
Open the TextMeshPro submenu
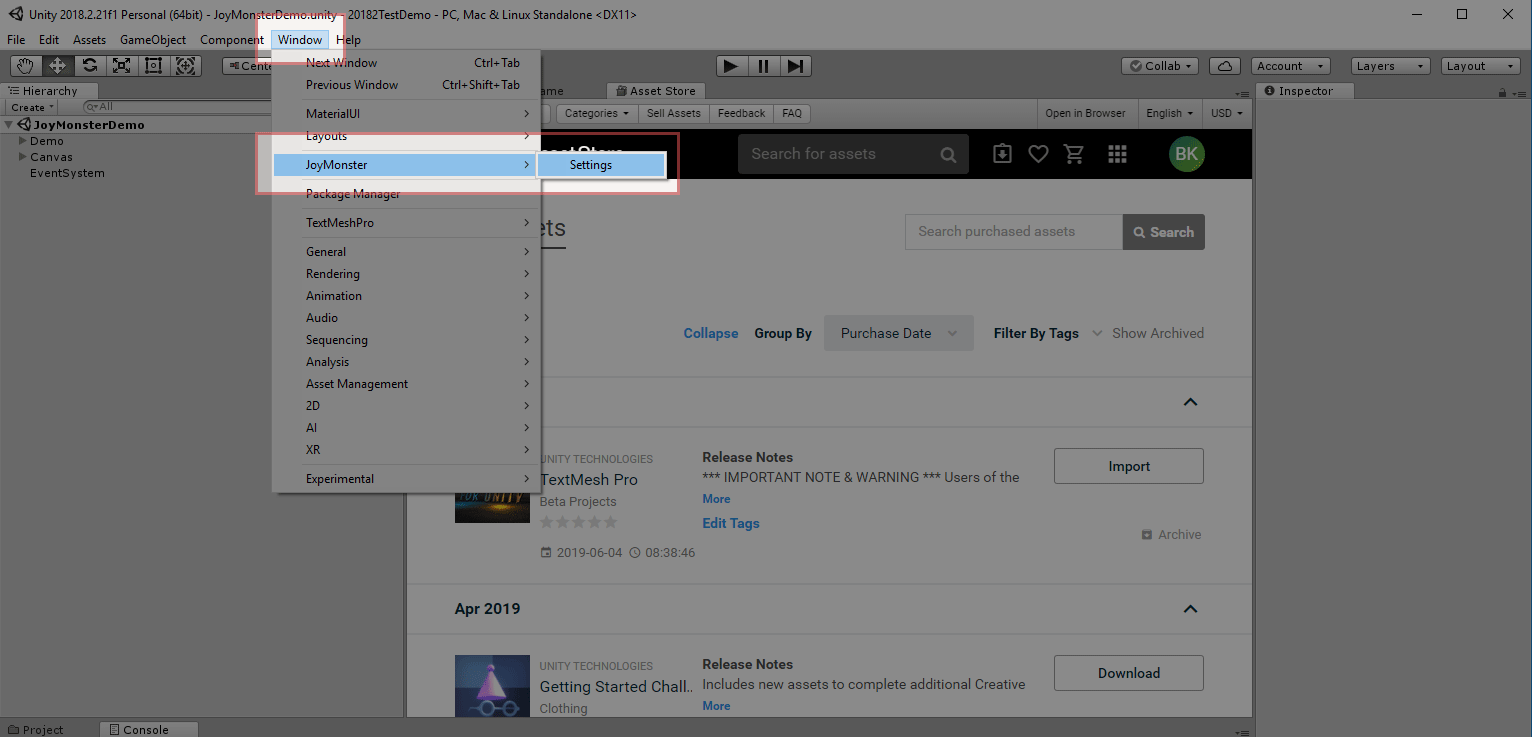pos(406,223)
